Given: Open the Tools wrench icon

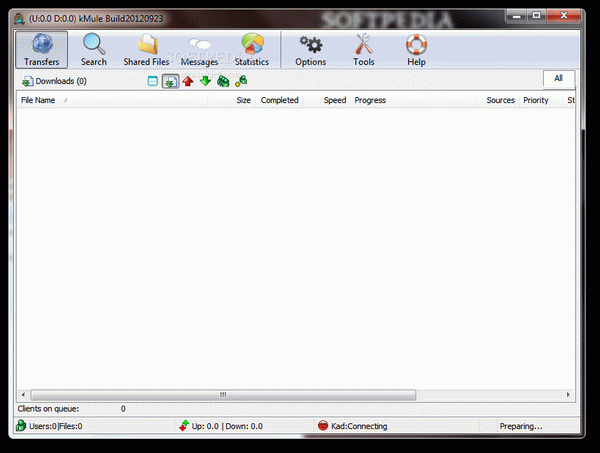Looking at the screenshot, I should pos(364,50).
